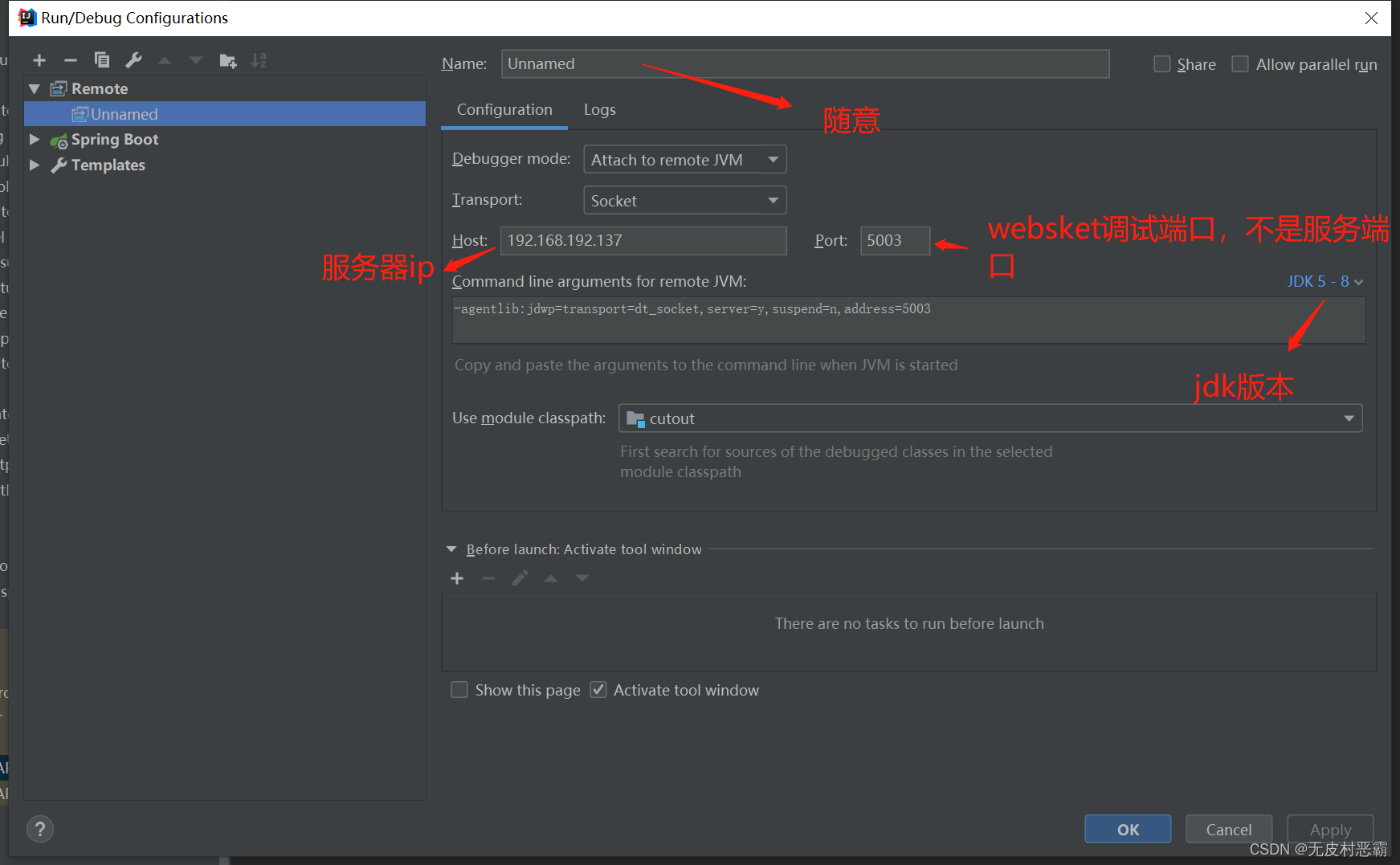Close the Run/Debug Configurations dialog
The width and height of the screenshot is (1400, 865).
click(x=1371, y=18)
